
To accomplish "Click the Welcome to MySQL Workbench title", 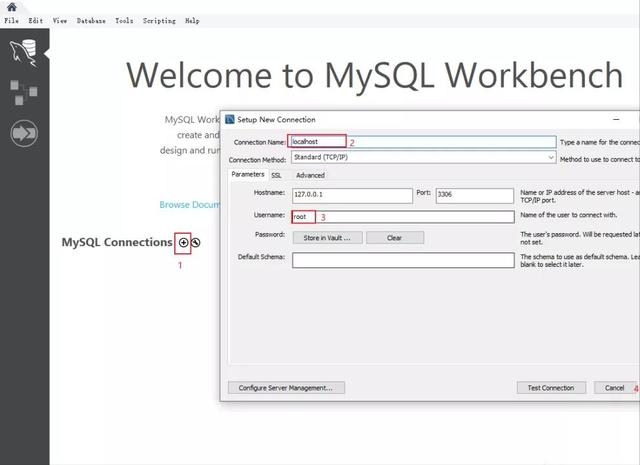I will 374,75.
